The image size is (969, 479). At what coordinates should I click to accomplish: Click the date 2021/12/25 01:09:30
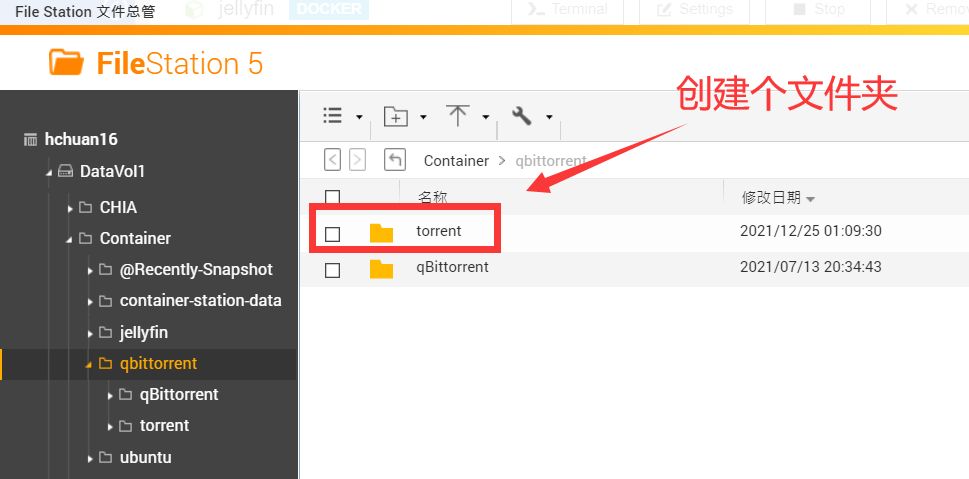pos(811,231)
